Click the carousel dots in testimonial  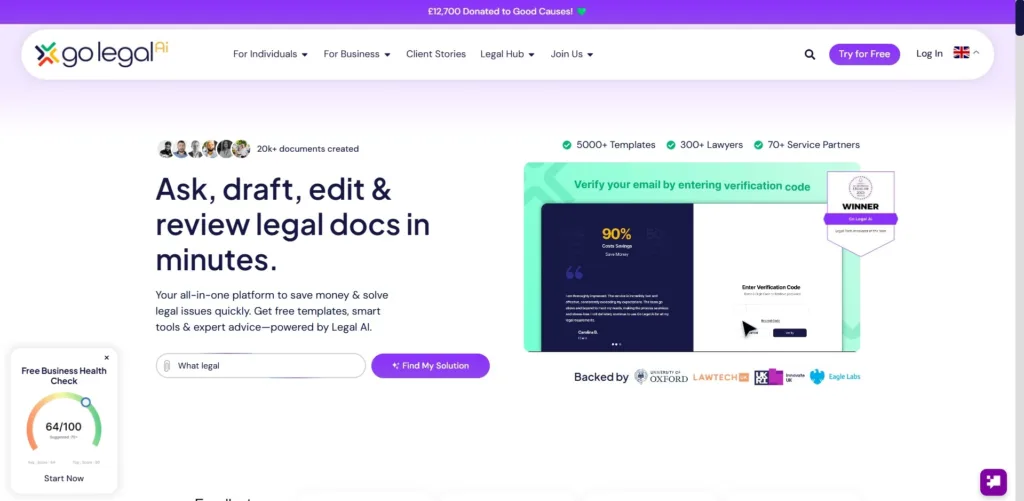point(616,344)
